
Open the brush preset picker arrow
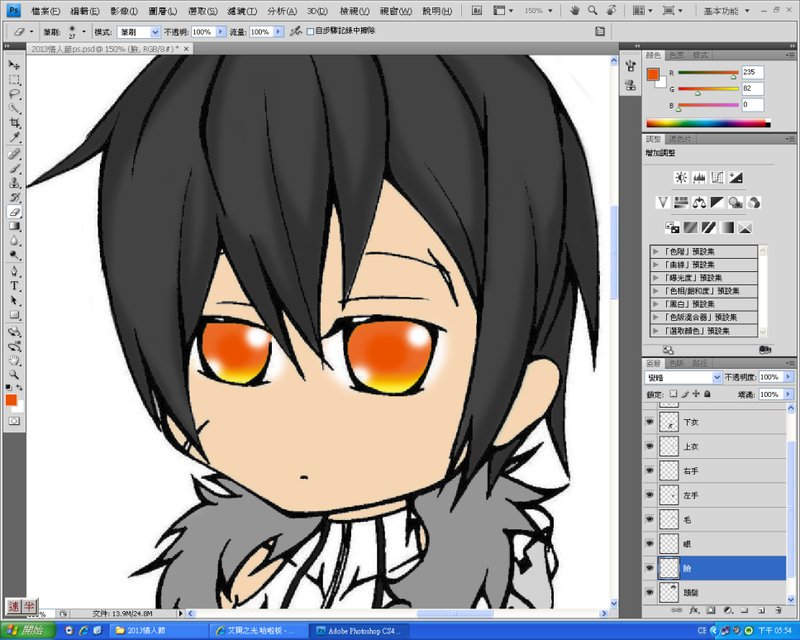pyautogui.click(x=84, y=32)
